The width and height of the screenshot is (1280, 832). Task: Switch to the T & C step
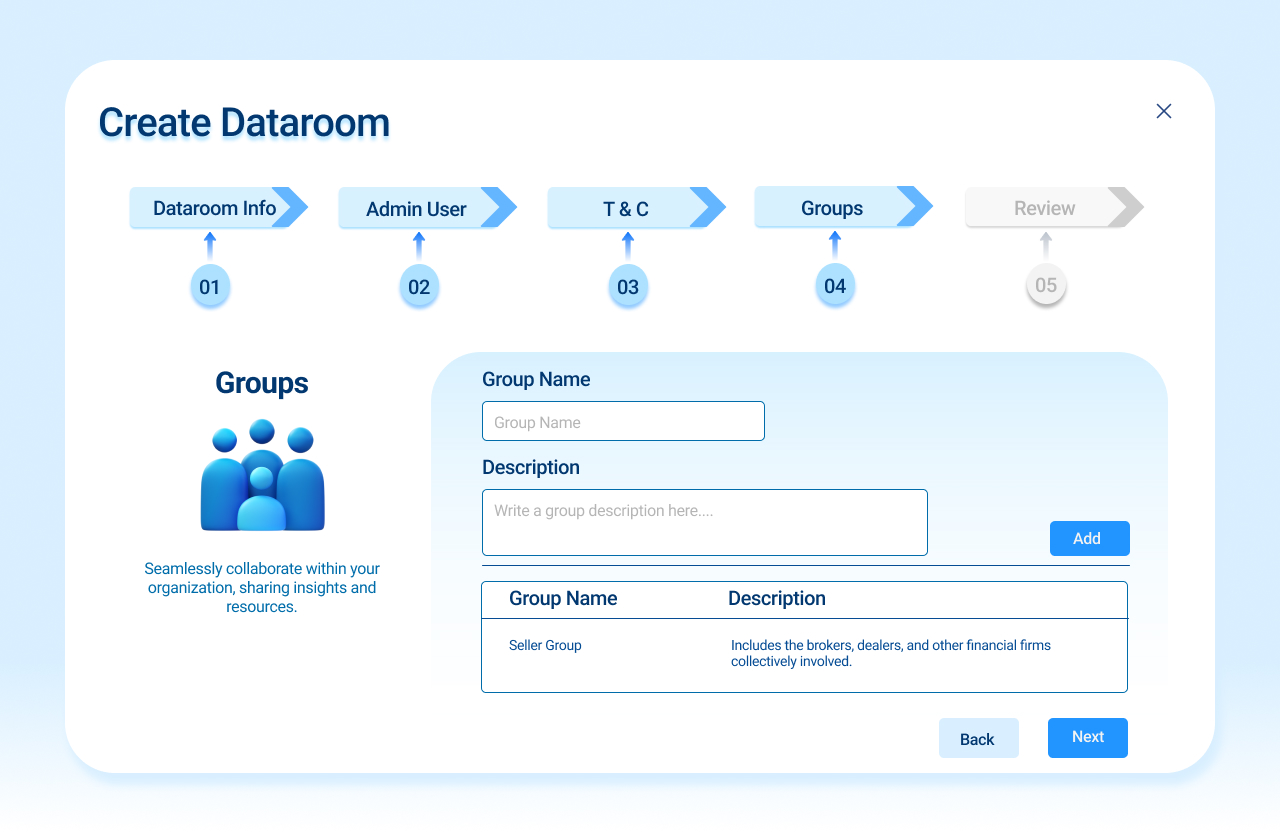pyautogui.click(x=636, y=208)
